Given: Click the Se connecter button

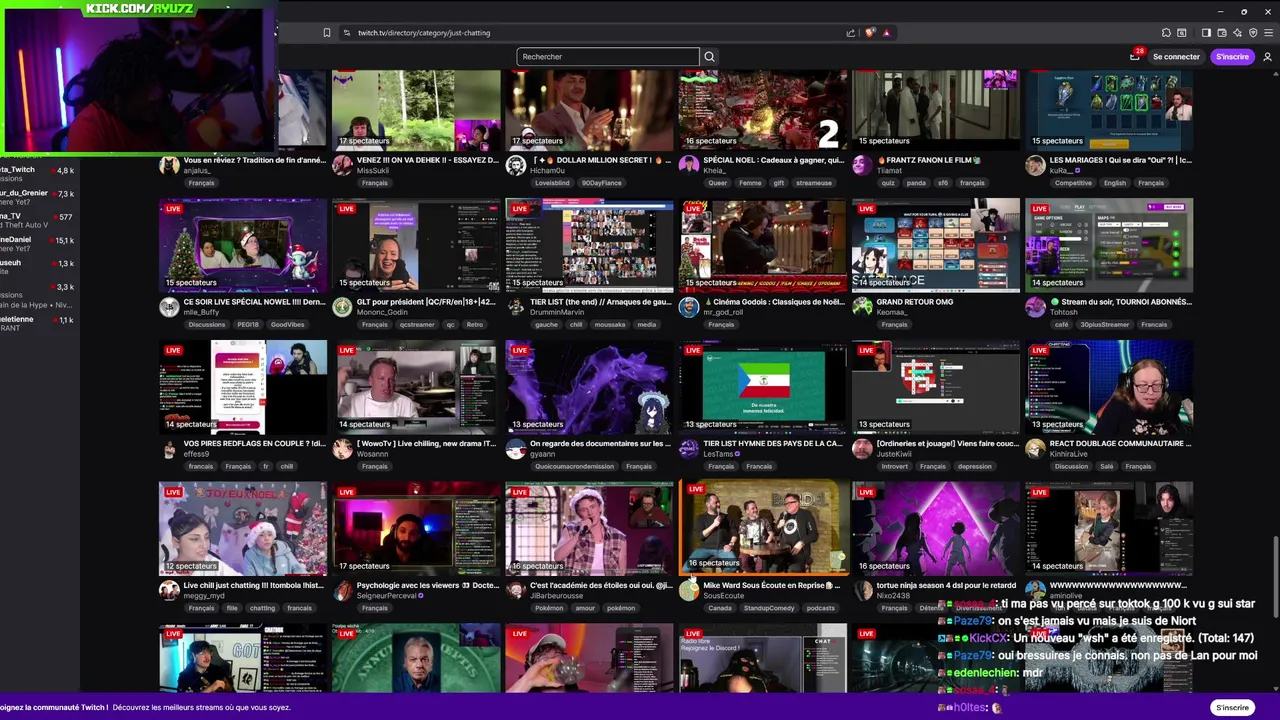Looking at the screenshot, I should pyautogui.click(x=1176, y=57).
